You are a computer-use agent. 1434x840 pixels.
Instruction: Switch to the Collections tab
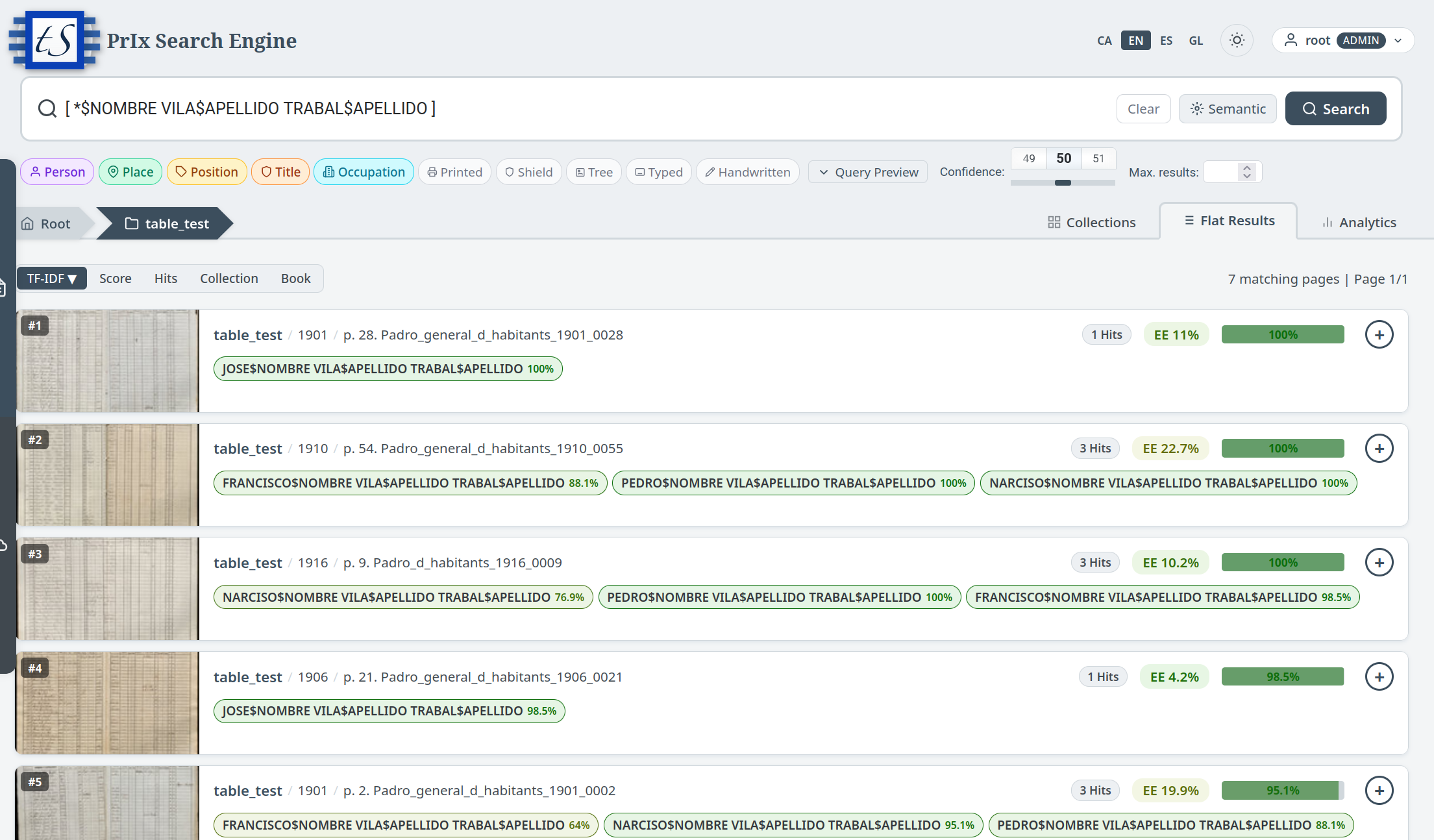point(1092,223)
